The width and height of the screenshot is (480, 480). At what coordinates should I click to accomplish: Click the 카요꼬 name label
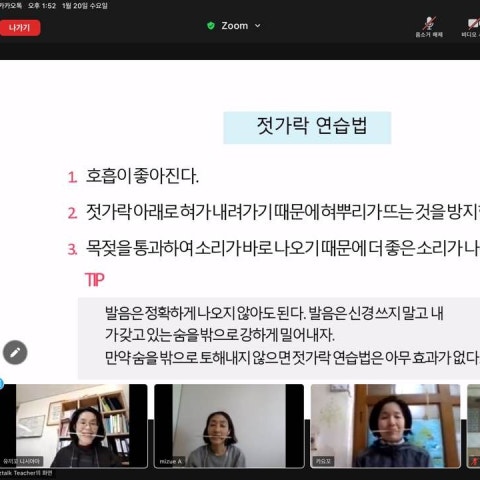(x=323, y=461)
